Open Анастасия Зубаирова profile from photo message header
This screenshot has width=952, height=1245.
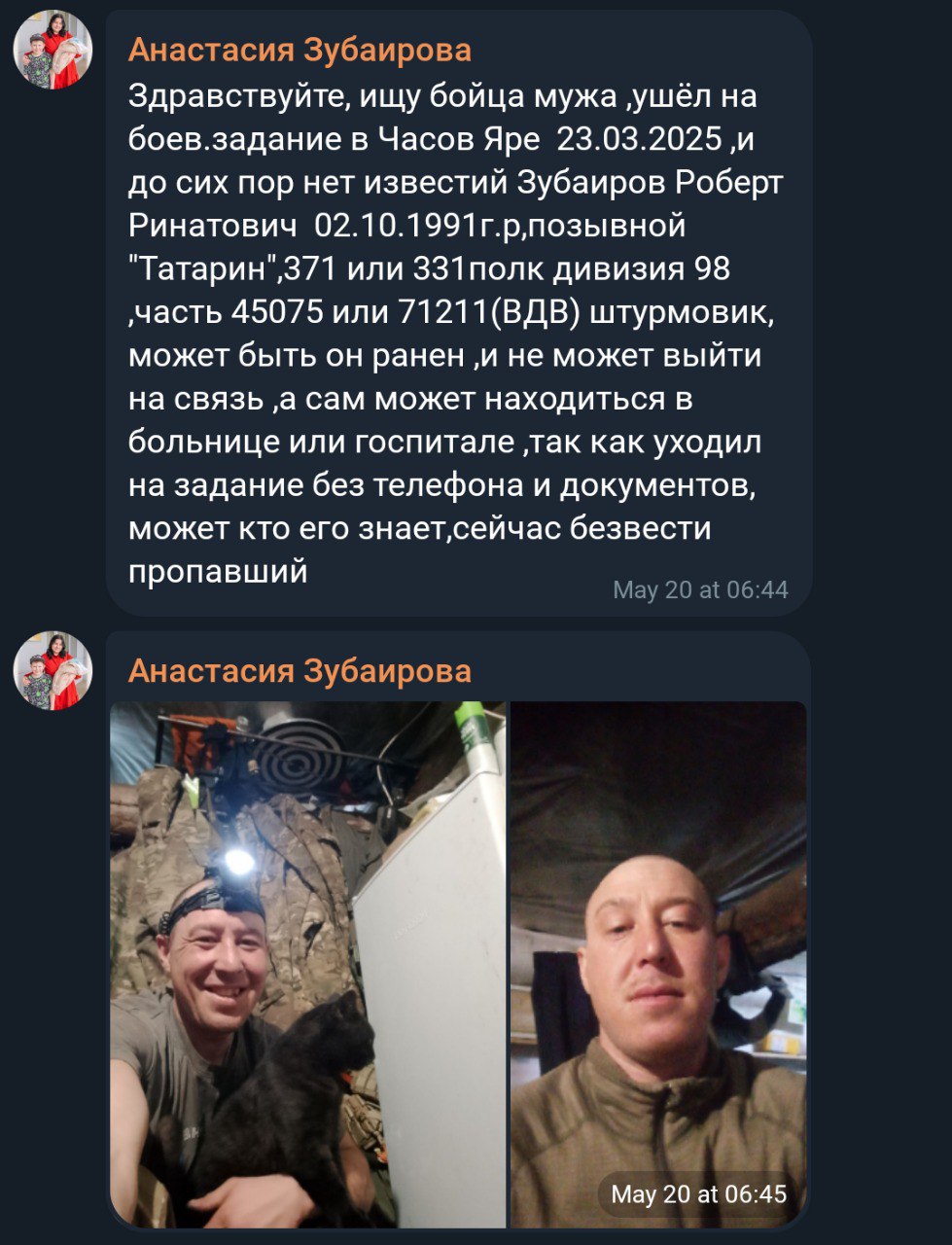(300, 671)
